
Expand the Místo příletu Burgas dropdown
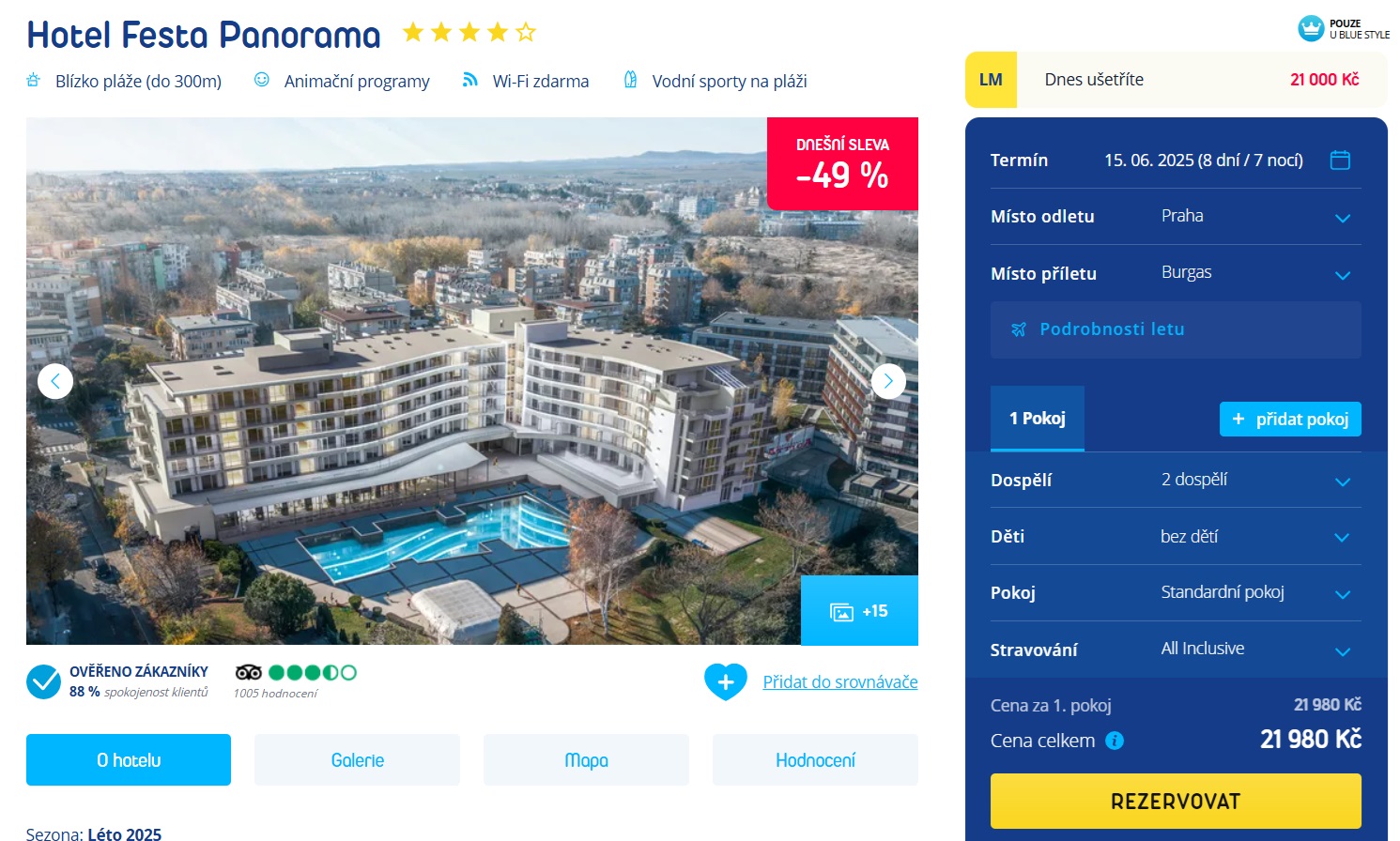click(1176, 273)
